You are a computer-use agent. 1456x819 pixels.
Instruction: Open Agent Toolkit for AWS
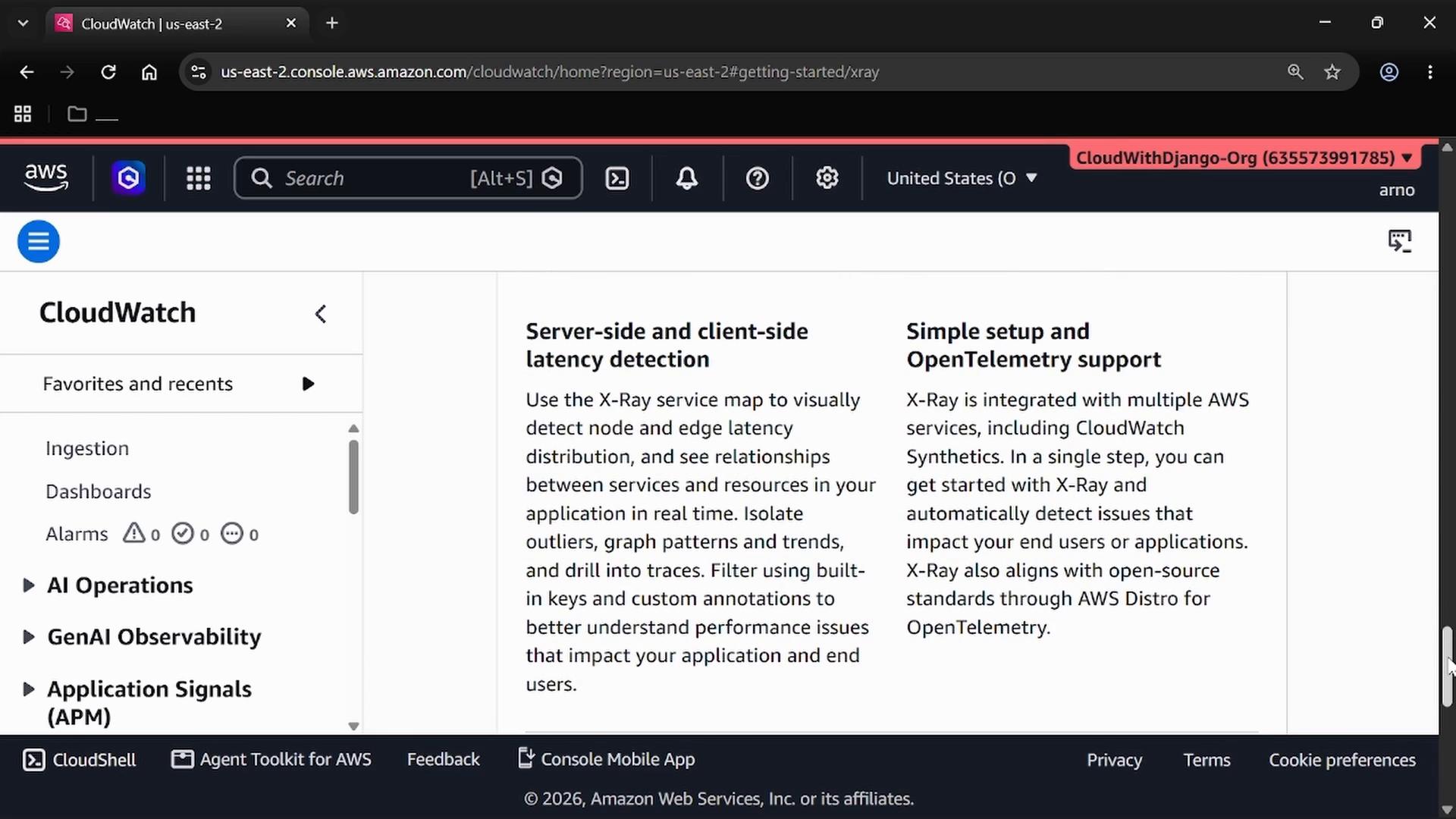(271, 759)
